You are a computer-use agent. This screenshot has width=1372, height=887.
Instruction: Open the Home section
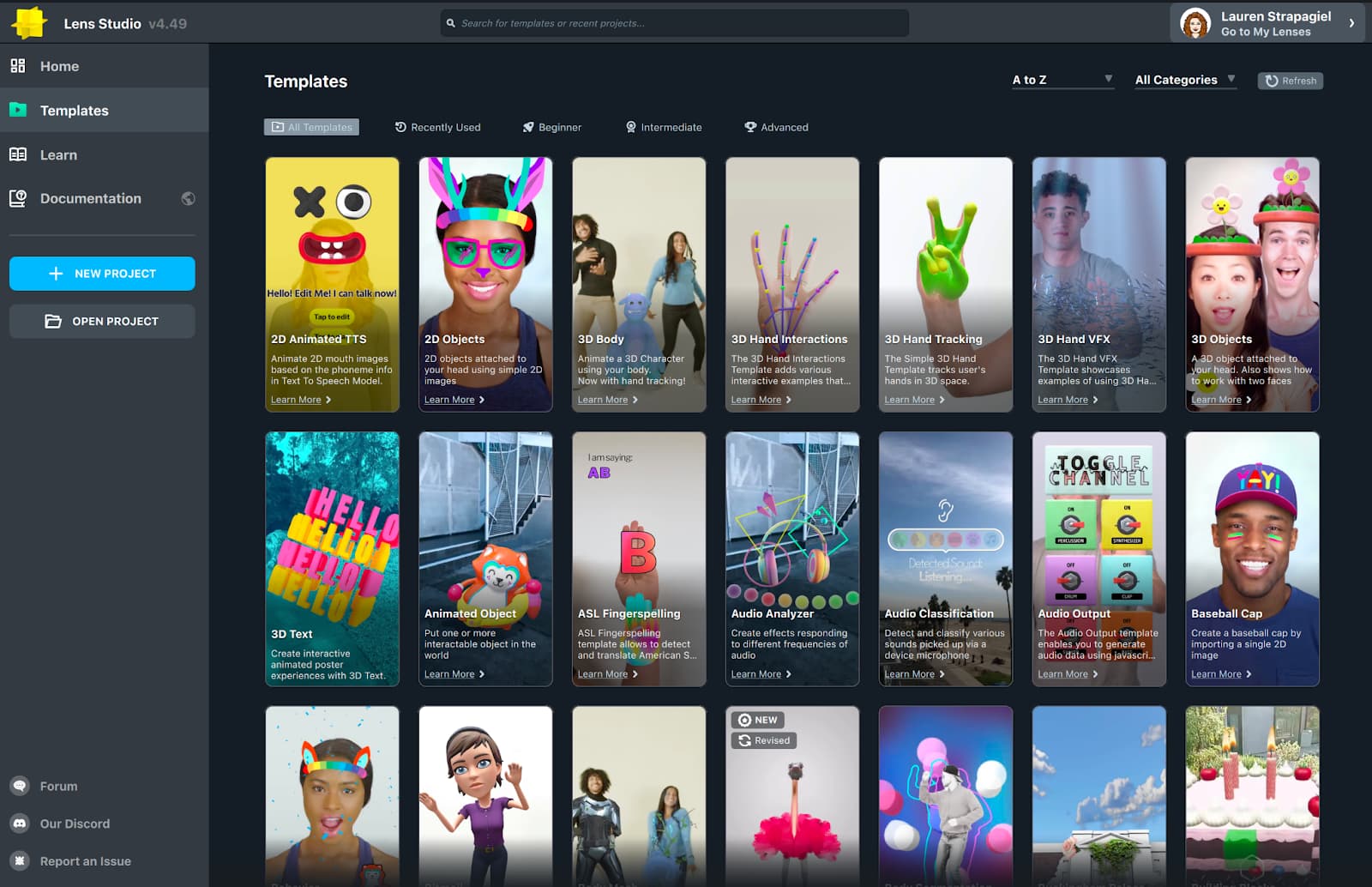click(x=104, y=66)
